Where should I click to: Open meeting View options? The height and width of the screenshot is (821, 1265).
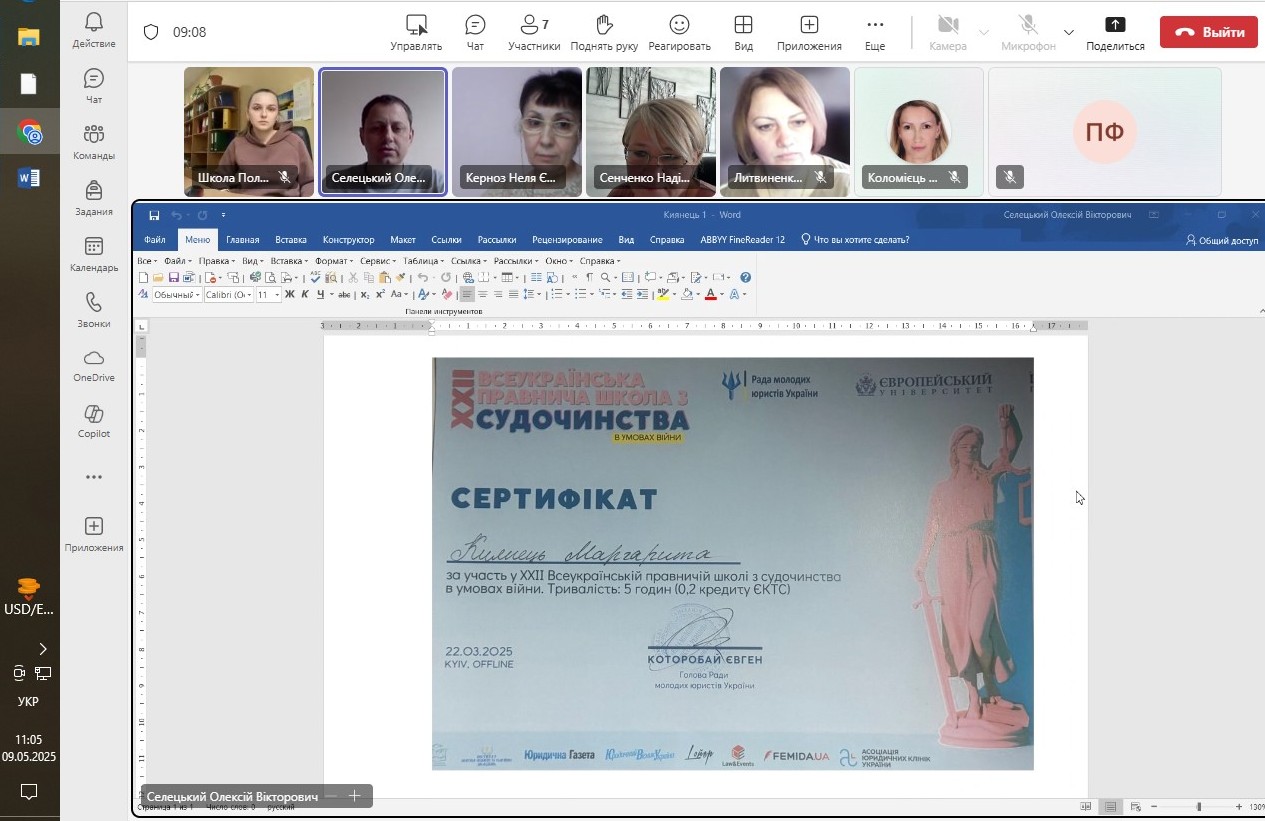point(743,32)
